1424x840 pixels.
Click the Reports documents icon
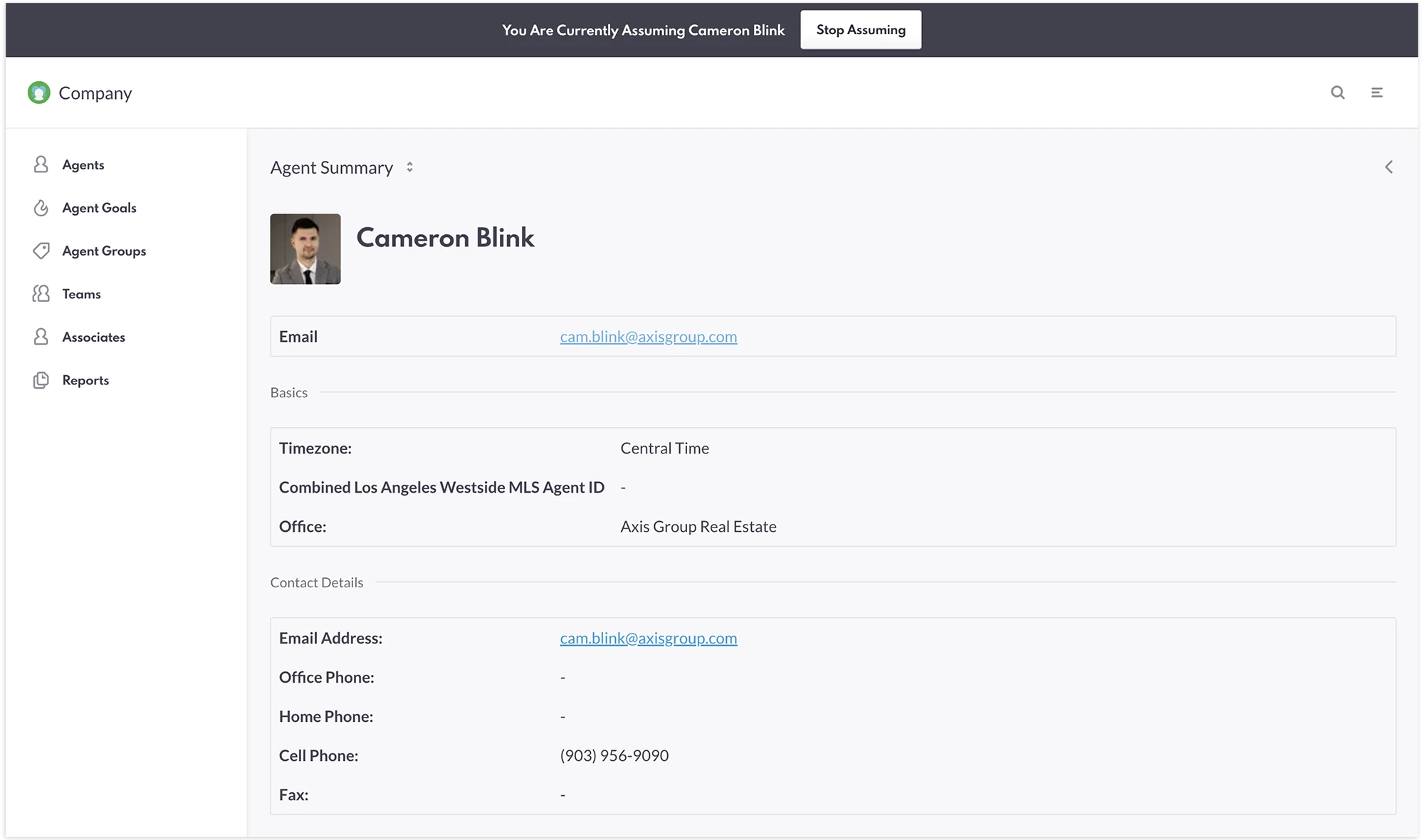coord(41,380)
